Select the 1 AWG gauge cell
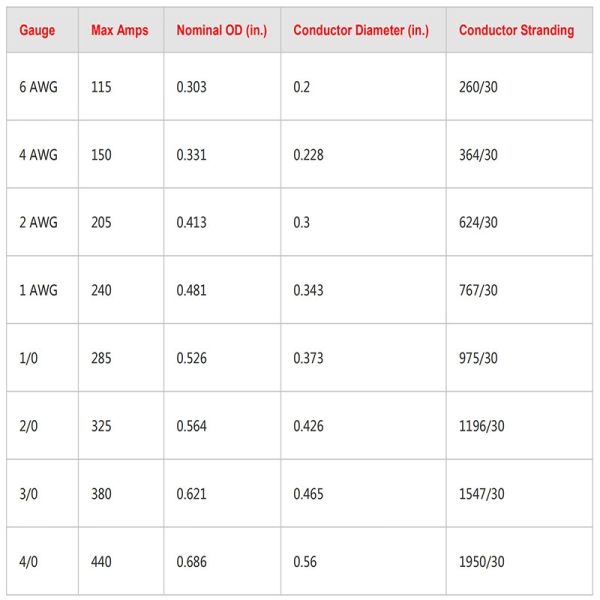This screenshot has width=600, height=600. (x=38, y=290)
